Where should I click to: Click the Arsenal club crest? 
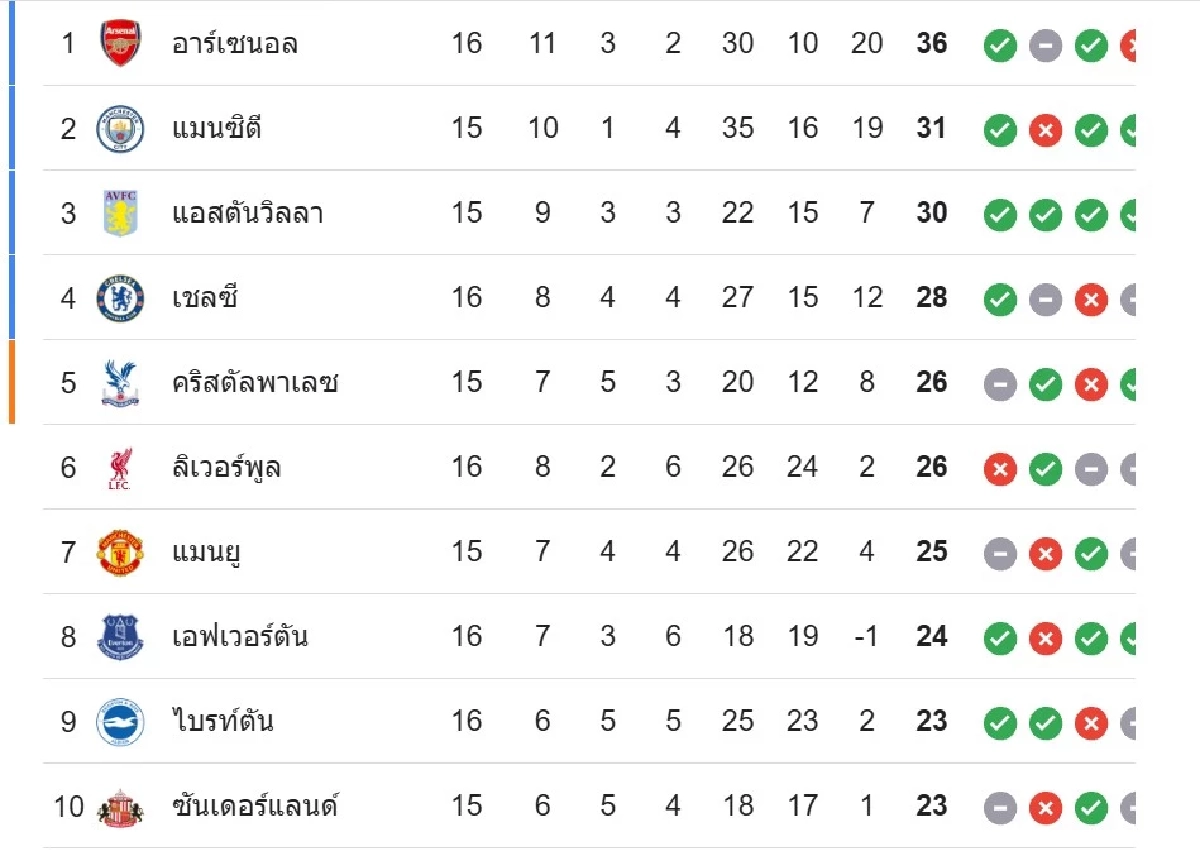coord(120,44)
